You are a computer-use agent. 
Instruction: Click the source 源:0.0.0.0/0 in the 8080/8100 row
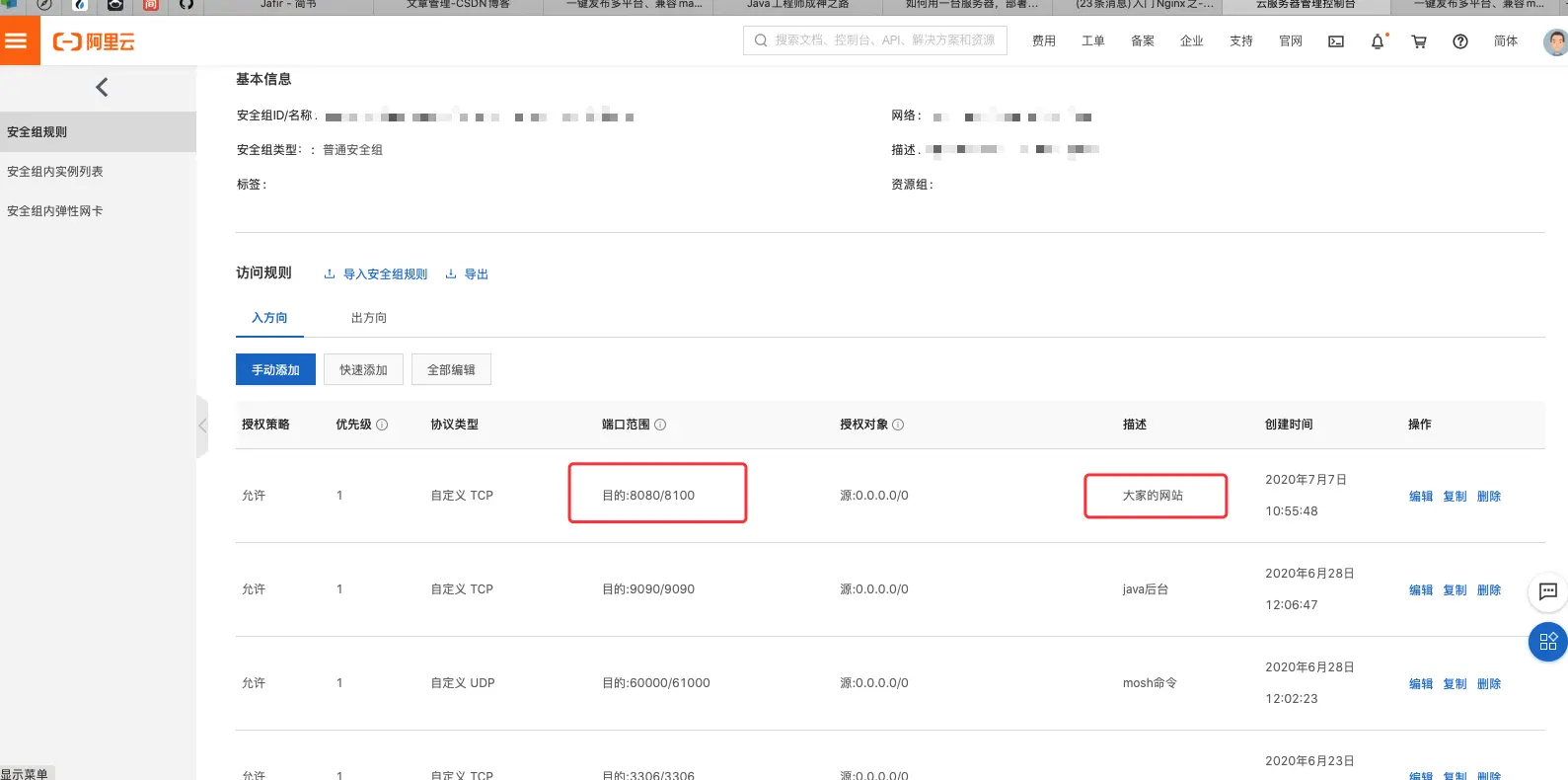coord(874,496)
